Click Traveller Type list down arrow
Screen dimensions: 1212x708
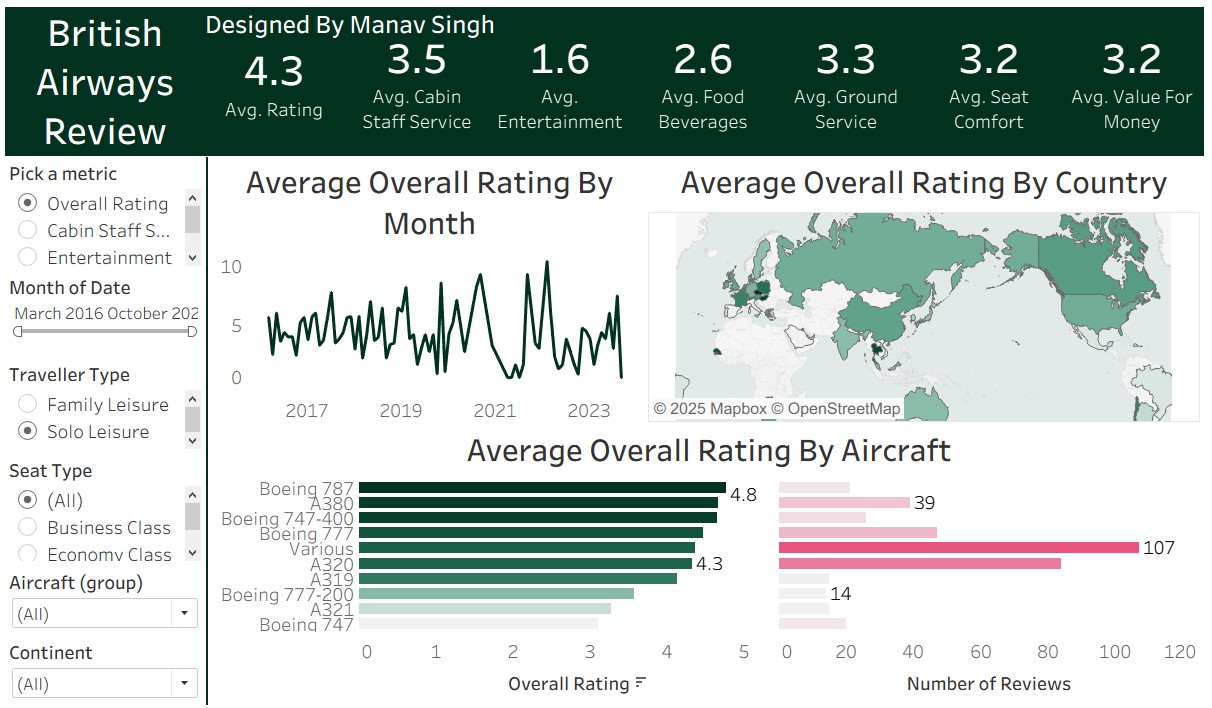(192, 441)
